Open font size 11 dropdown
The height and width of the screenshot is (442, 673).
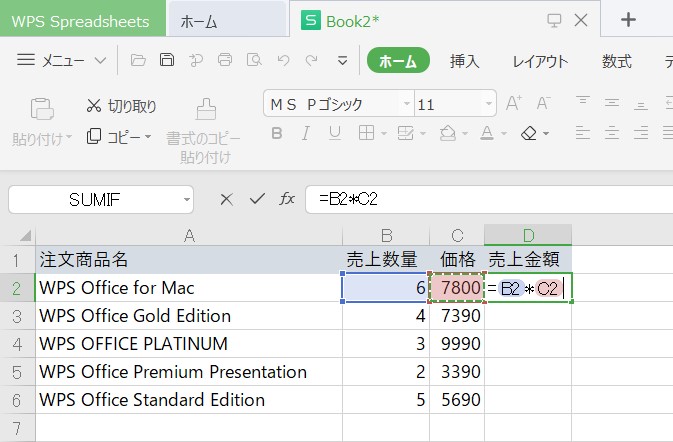tap(488, 103)
